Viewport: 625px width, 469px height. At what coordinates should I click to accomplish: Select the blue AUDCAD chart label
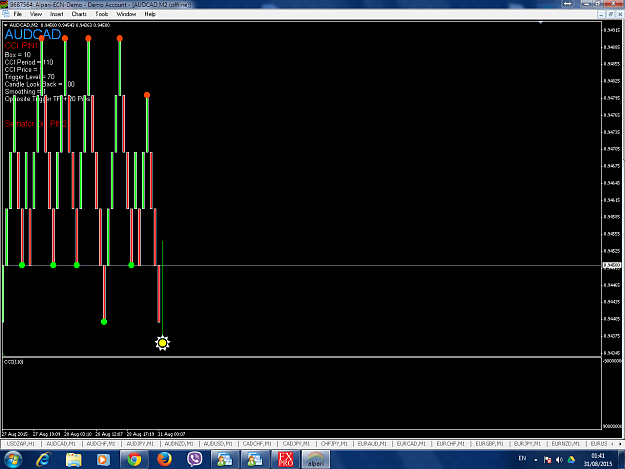(33, 34)
